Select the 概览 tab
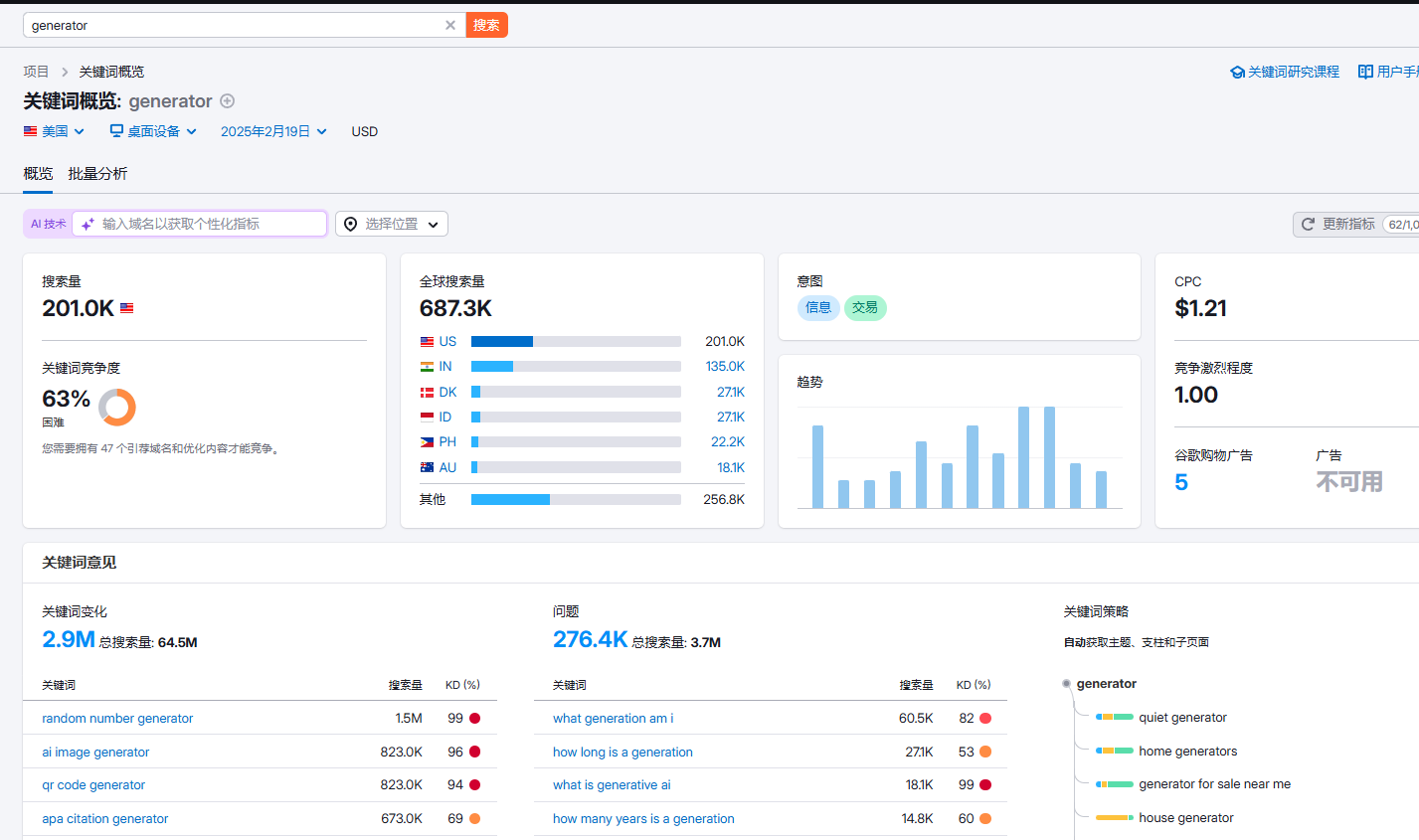This screenshot has width=1419, height=840. (38, 173)
